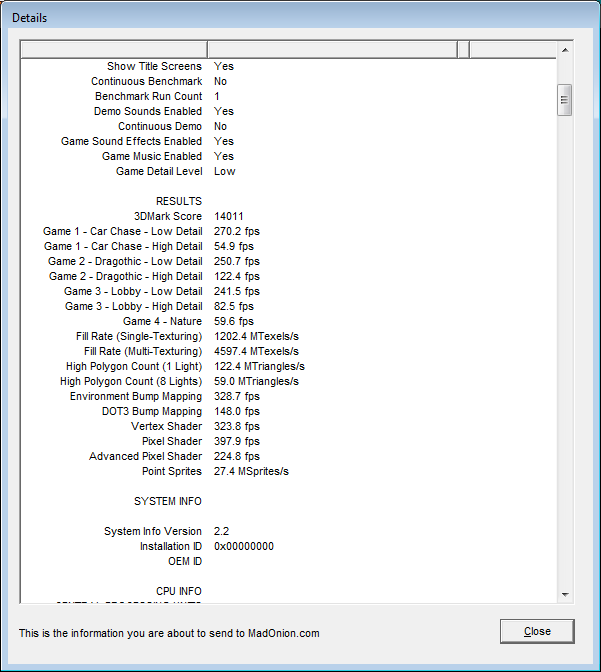Viewport: 601px width, 672px height.
Task: Select the Game 4 - Nature row
Action: tap(162, 321)
